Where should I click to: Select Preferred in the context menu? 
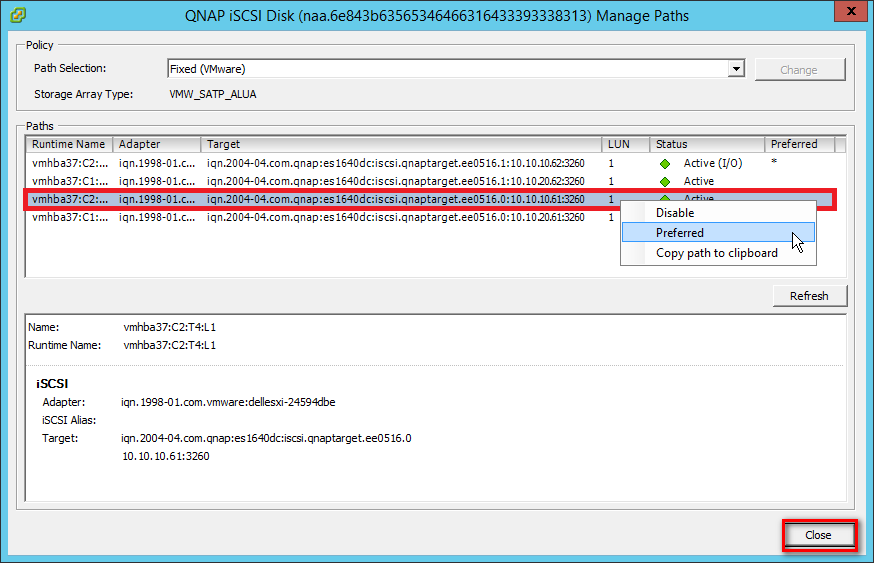680,233
